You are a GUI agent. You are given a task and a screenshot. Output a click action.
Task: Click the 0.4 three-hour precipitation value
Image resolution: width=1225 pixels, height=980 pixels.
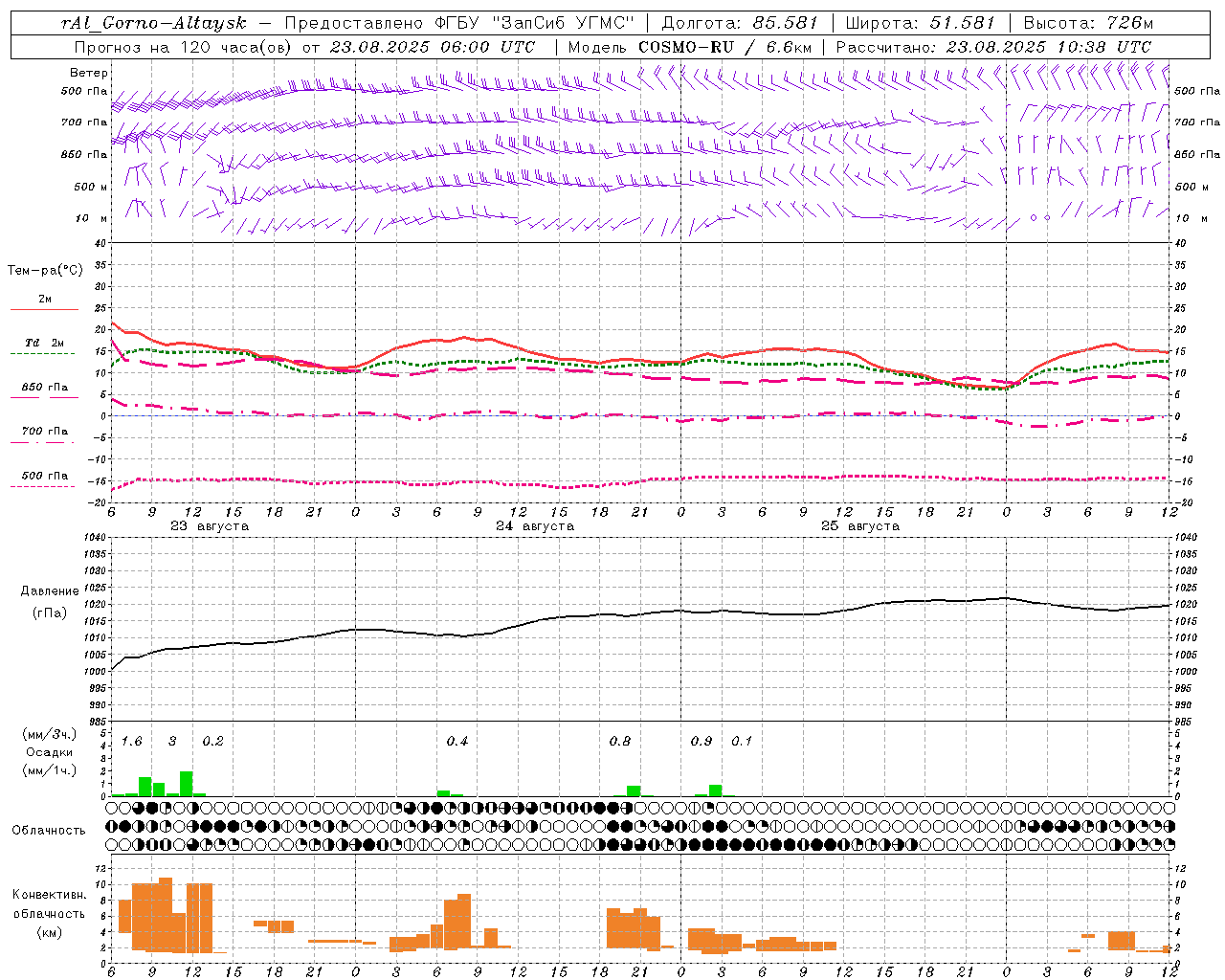457,741
